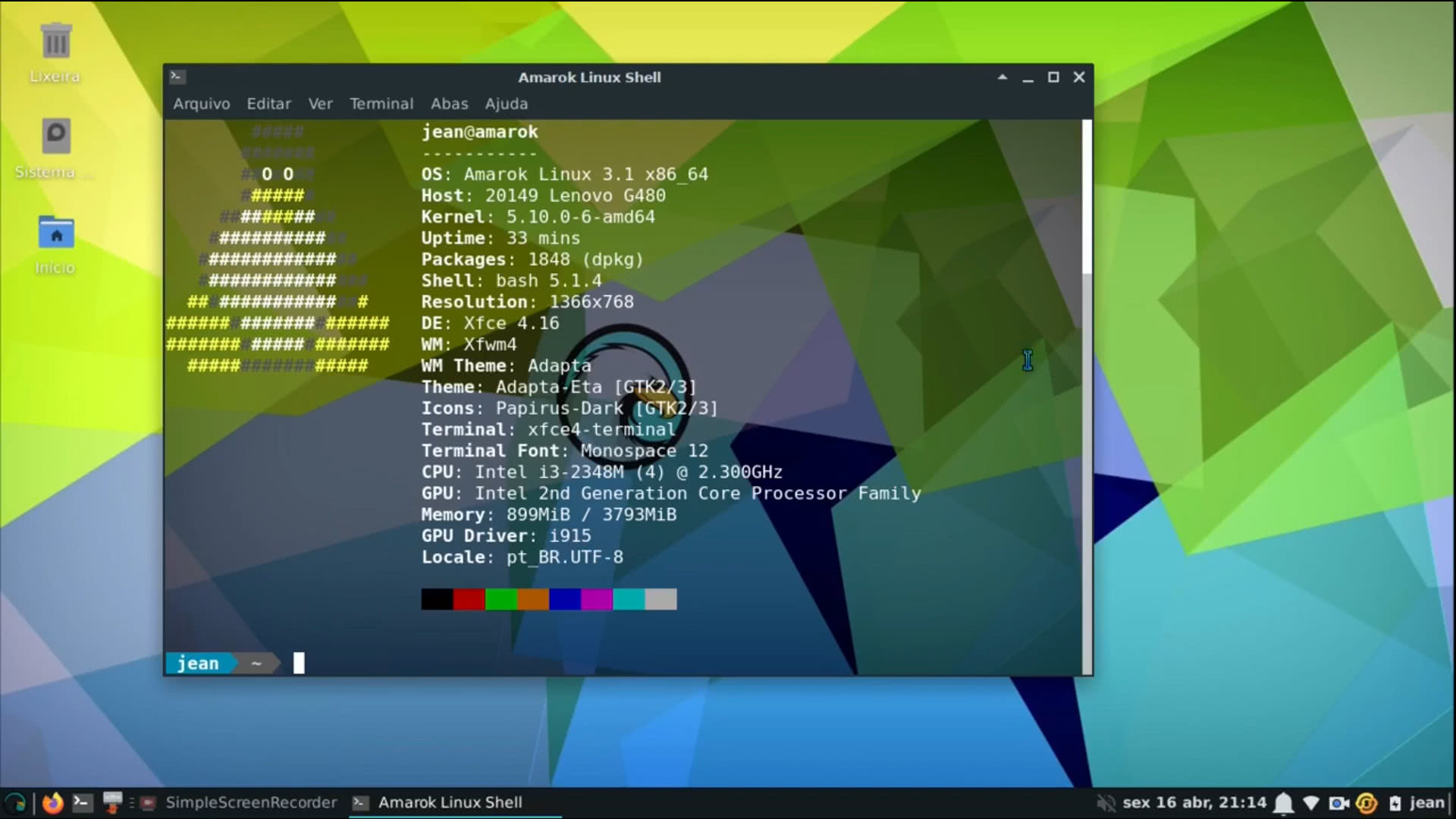Switch to SimpleScreenRecorder in the taskbar
Screen dimensions: 1456x819
240,802
